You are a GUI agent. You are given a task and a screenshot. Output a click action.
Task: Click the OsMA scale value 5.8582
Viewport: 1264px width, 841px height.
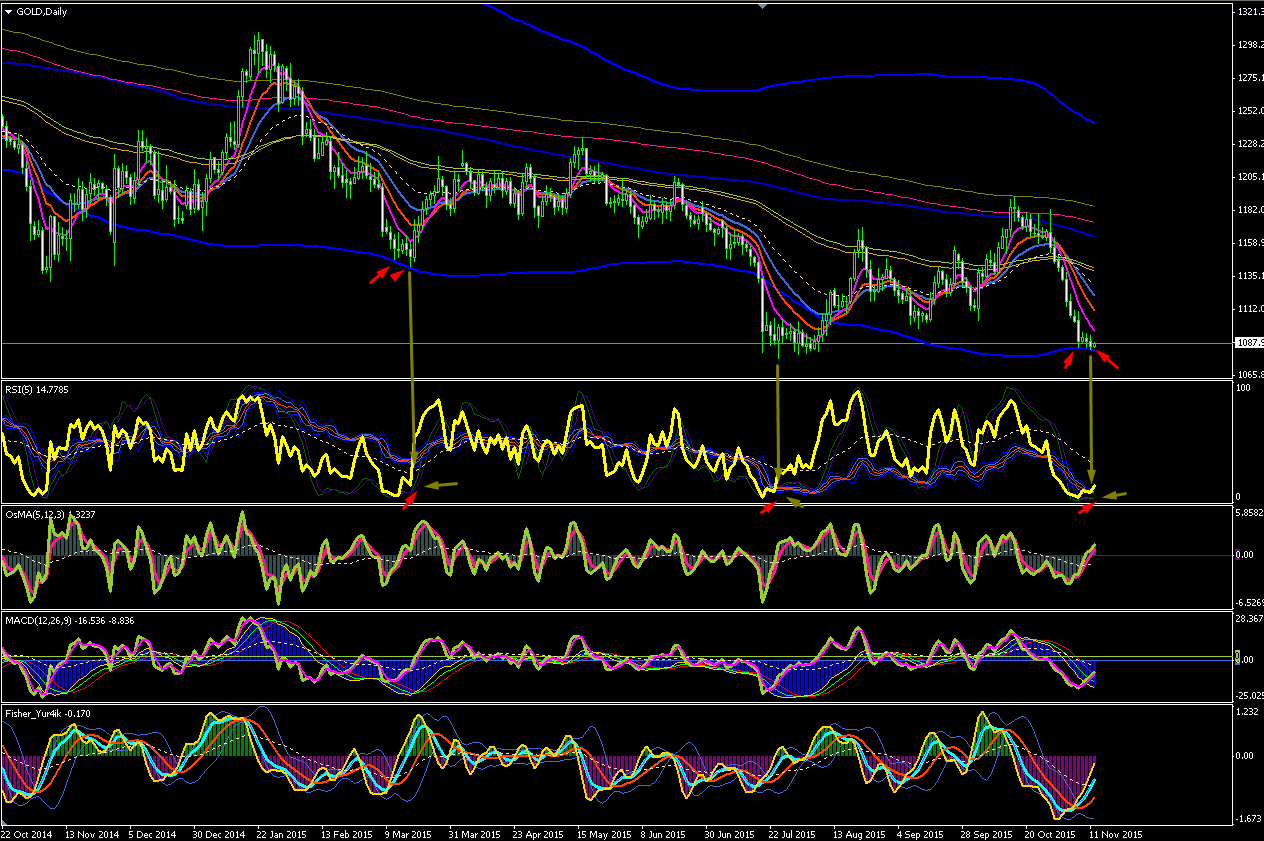click(1250, 512)
